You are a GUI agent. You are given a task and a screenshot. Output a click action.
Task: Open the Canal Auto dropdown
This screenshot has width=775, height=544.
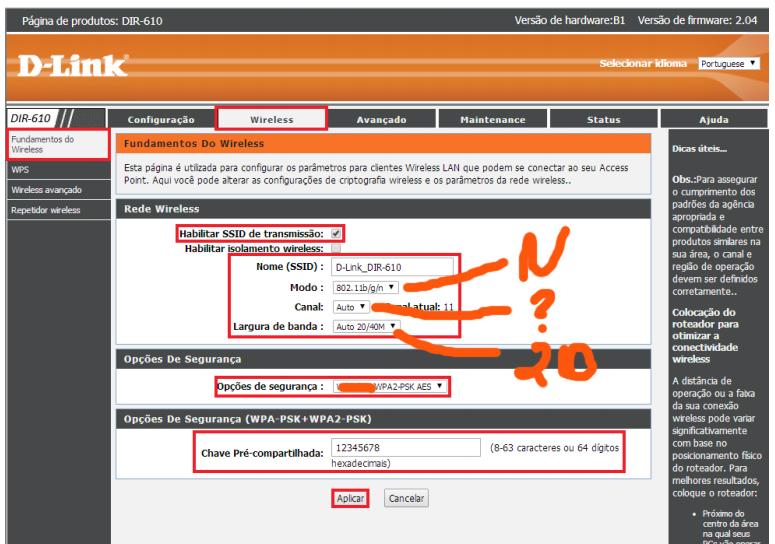tap(350, 307)
